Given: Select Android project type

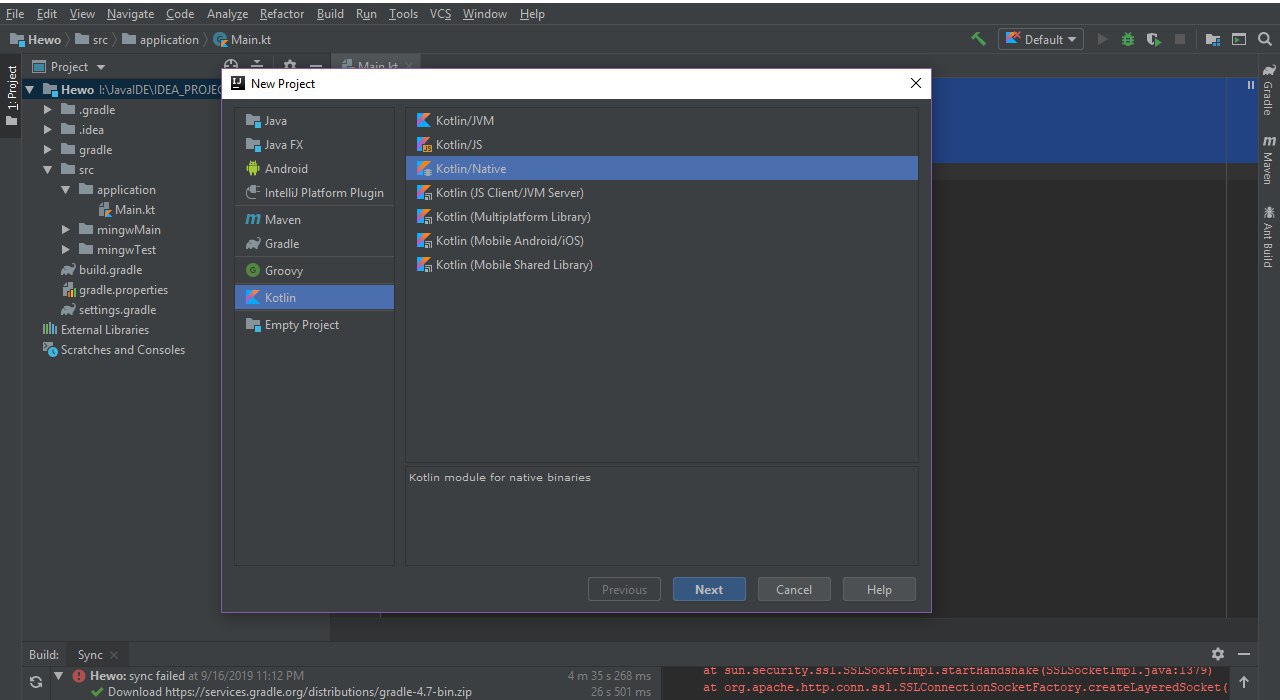Looking at the screenshot, I should pos(314,168).
